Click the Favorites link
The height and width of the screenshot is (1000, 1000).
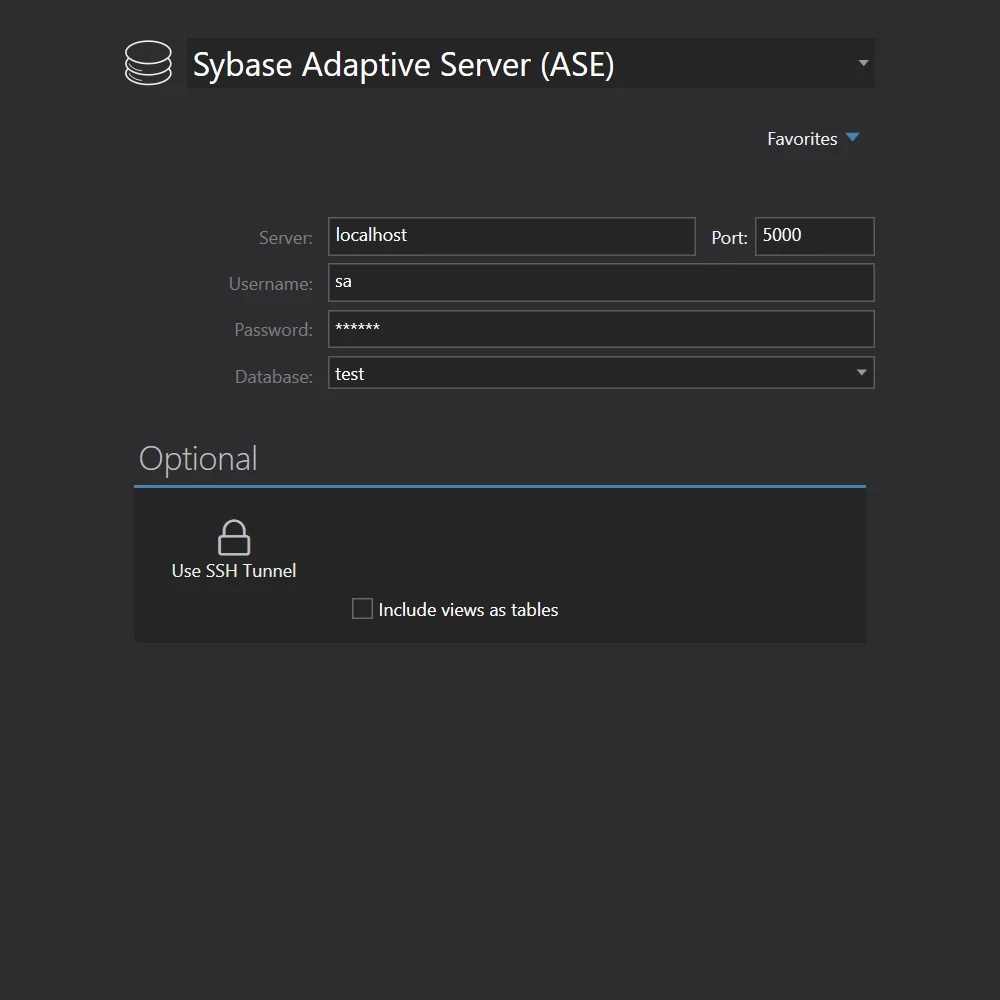tap(802, 138)
